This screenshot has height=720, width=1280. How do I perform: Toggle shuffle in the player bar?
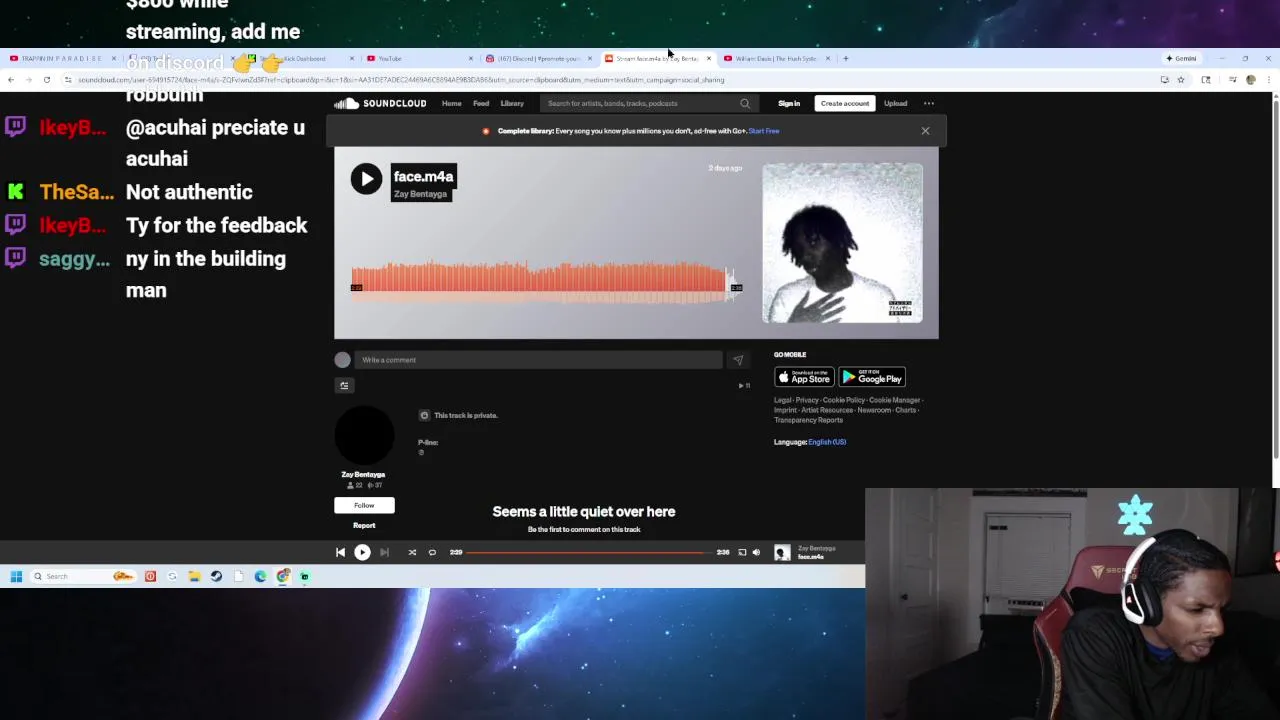pos(412,552)
